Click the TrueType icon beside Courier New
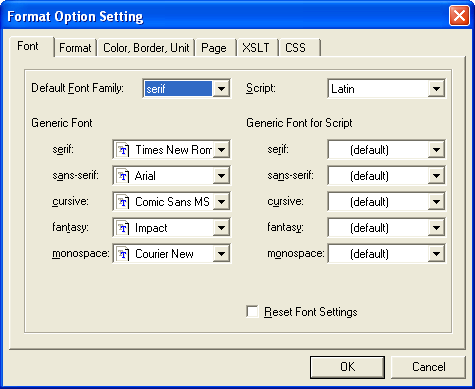 tap(123, 254)
